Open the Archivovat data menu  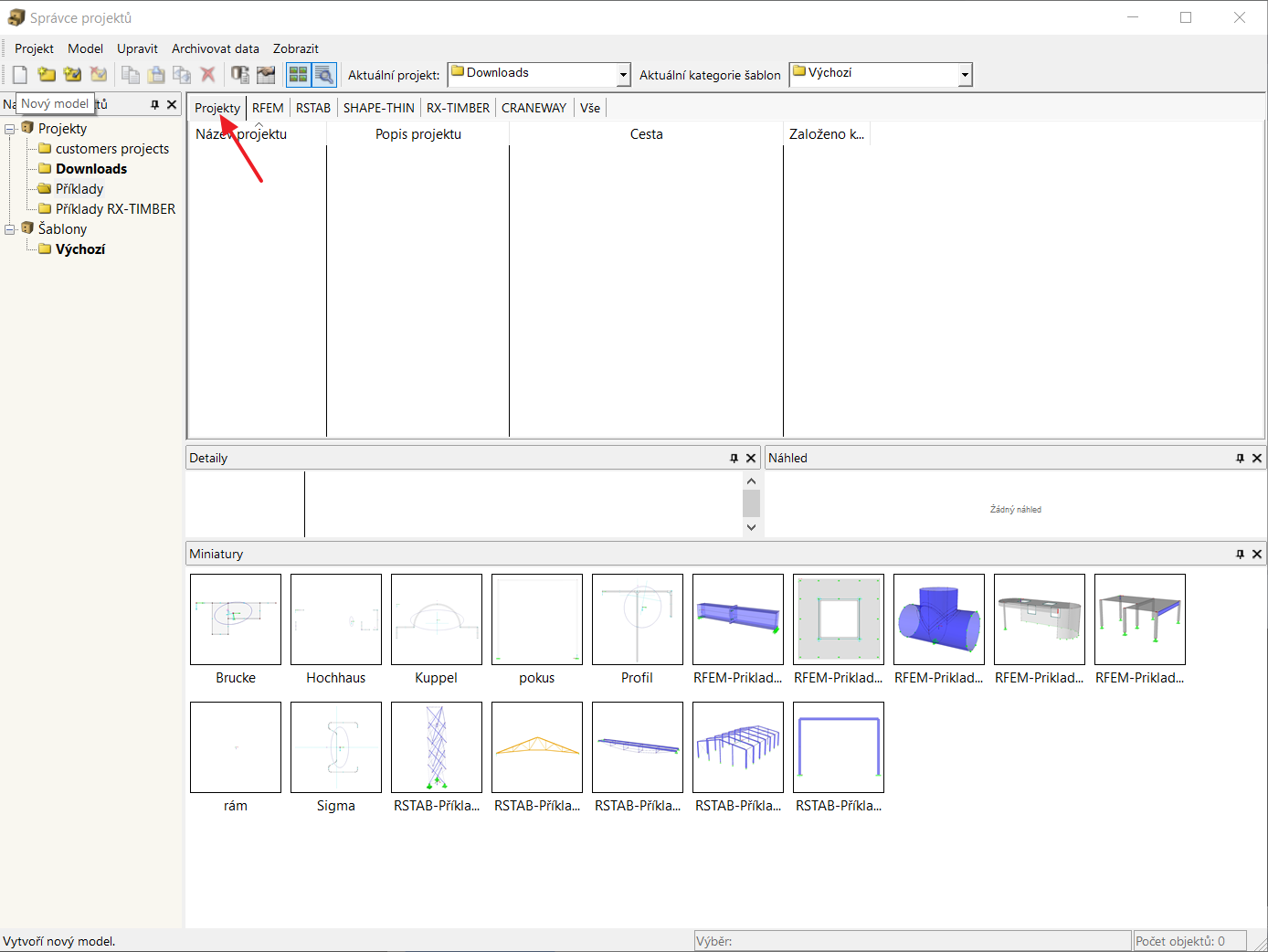pos(216,48)
